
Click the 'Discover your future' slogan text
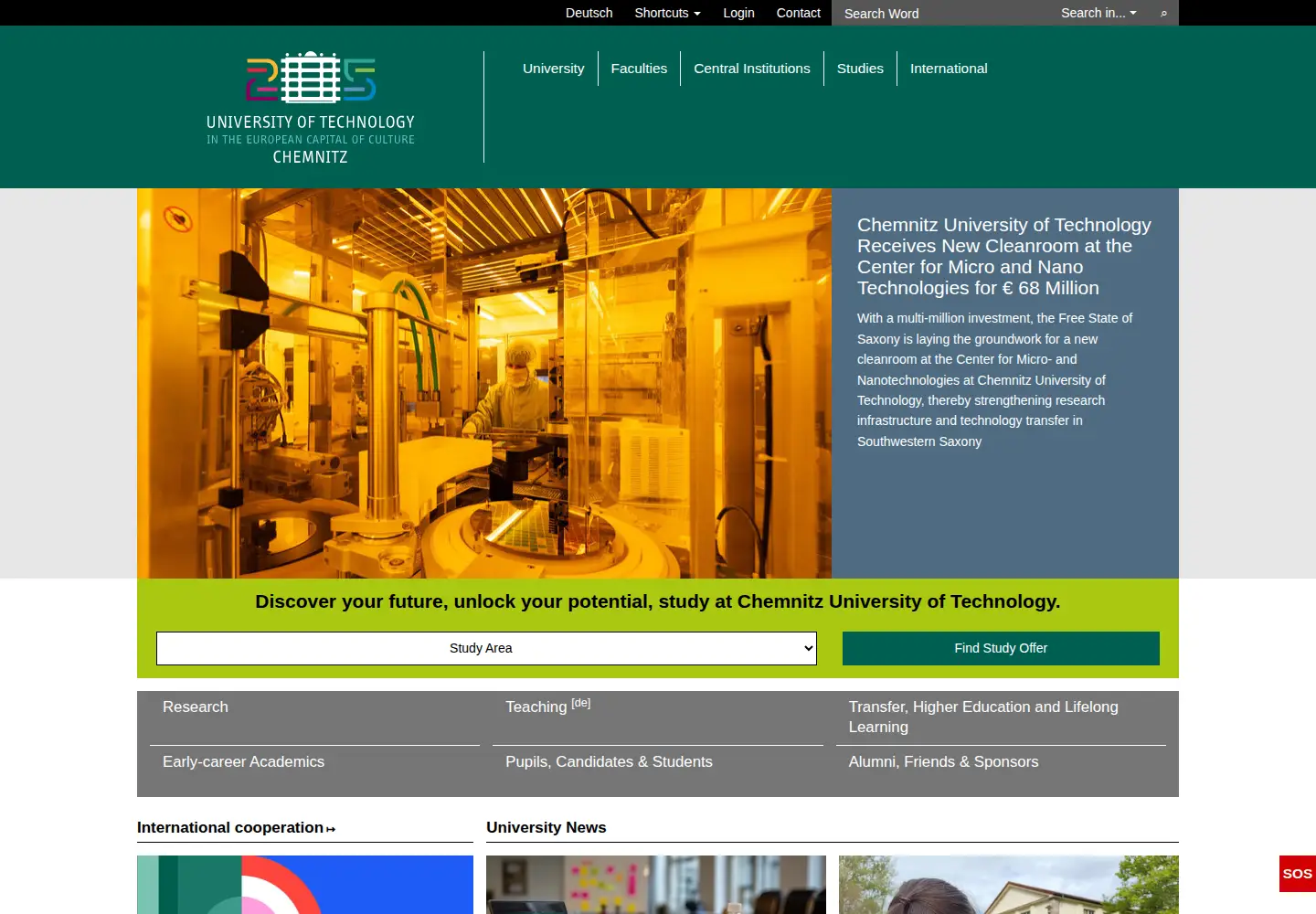click(658, 601)
